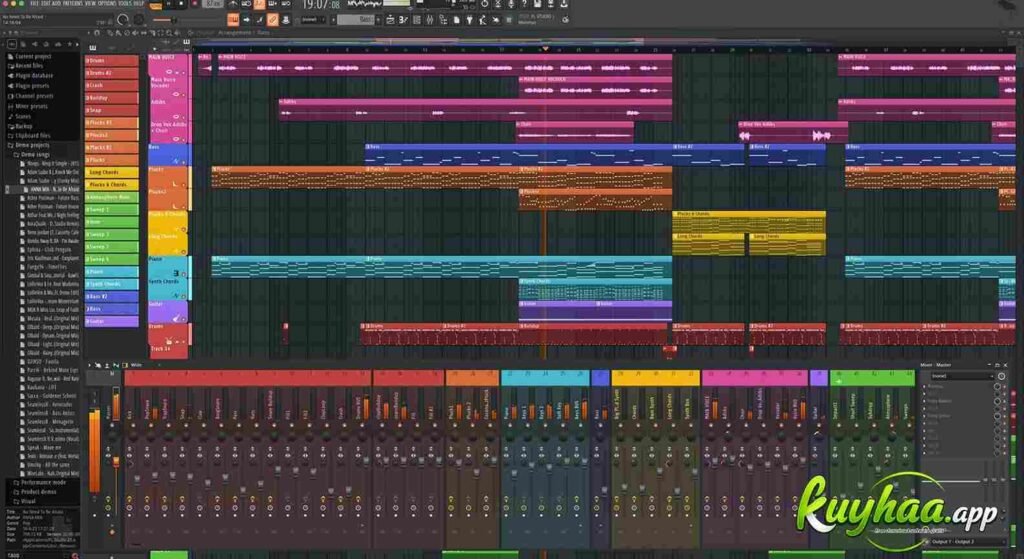Expand Channel presets in browser

click(33, 96)
